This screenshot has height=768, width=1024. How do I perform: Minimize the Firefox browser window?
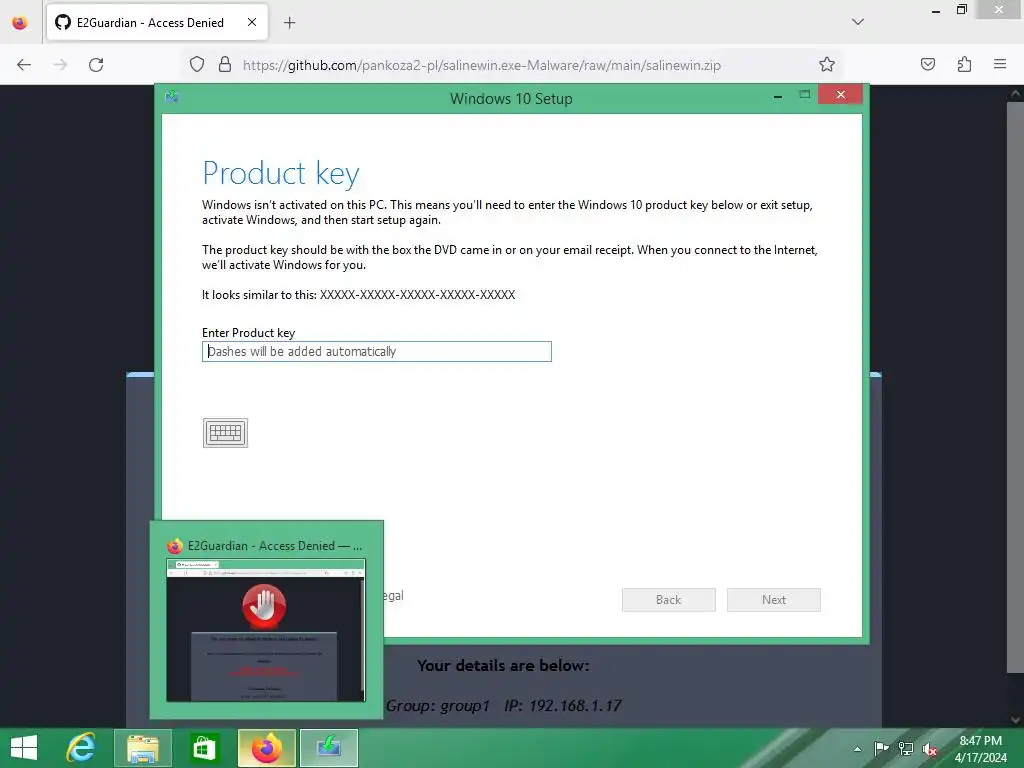pos(936,11)
